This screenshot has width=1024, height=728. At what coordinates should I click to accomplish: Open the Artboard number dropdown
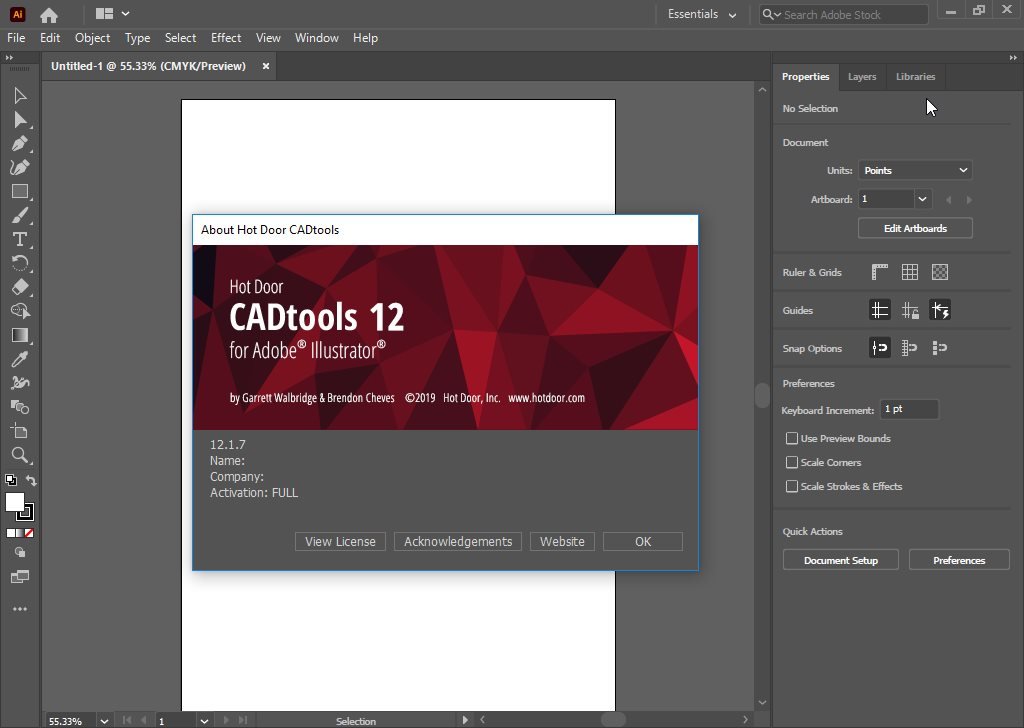922,199
